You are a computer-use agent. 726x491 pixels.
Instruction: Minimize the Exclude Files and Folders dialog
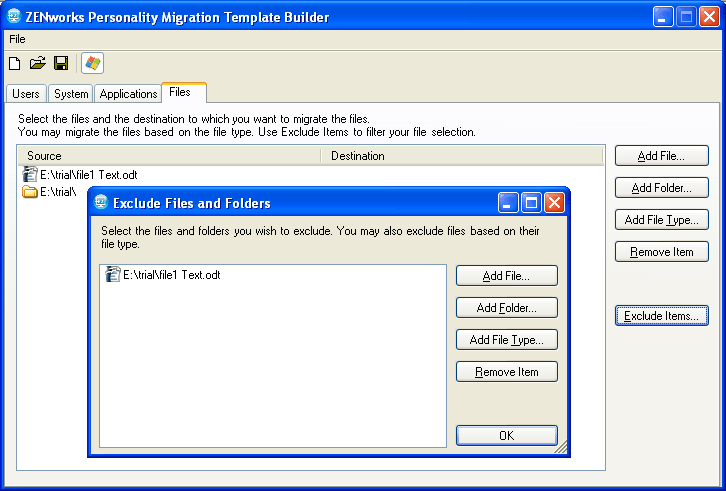coord(508,203)
